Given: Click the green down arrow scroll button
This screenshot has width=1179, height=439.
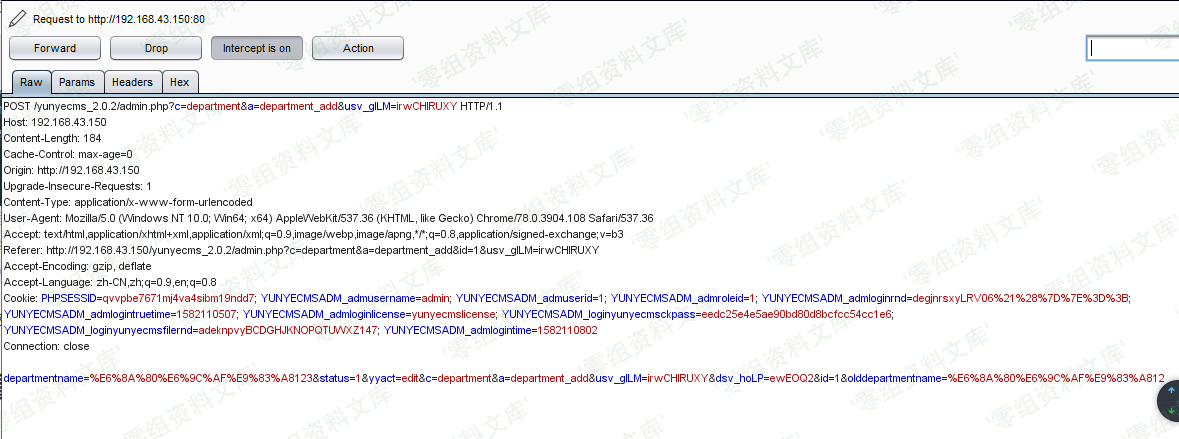Looking at the screenshot, I should tap(1170, 411).
